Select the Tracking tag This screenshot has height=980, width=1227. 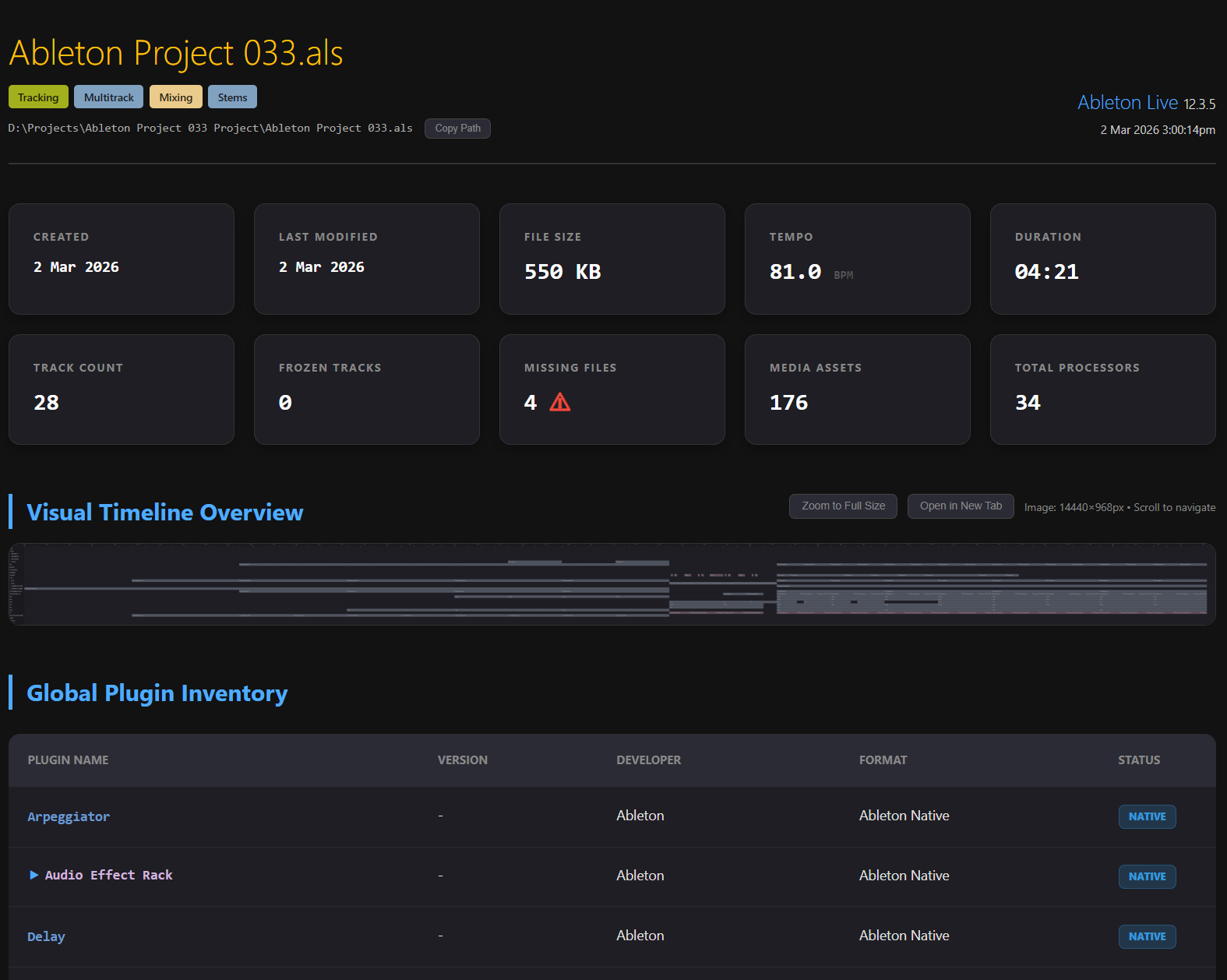38,97
